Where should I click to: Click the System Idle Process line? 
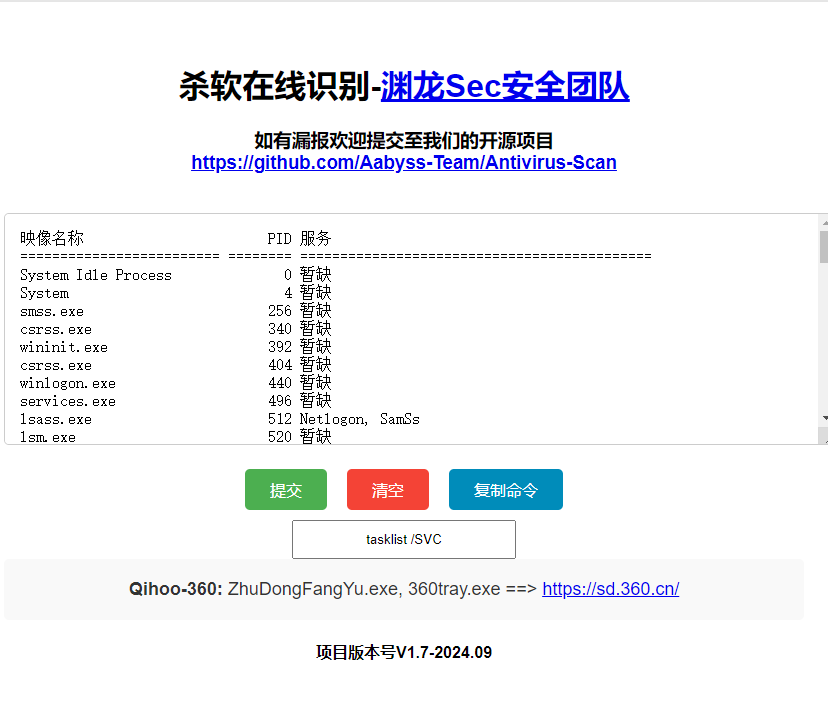(175, 275)
